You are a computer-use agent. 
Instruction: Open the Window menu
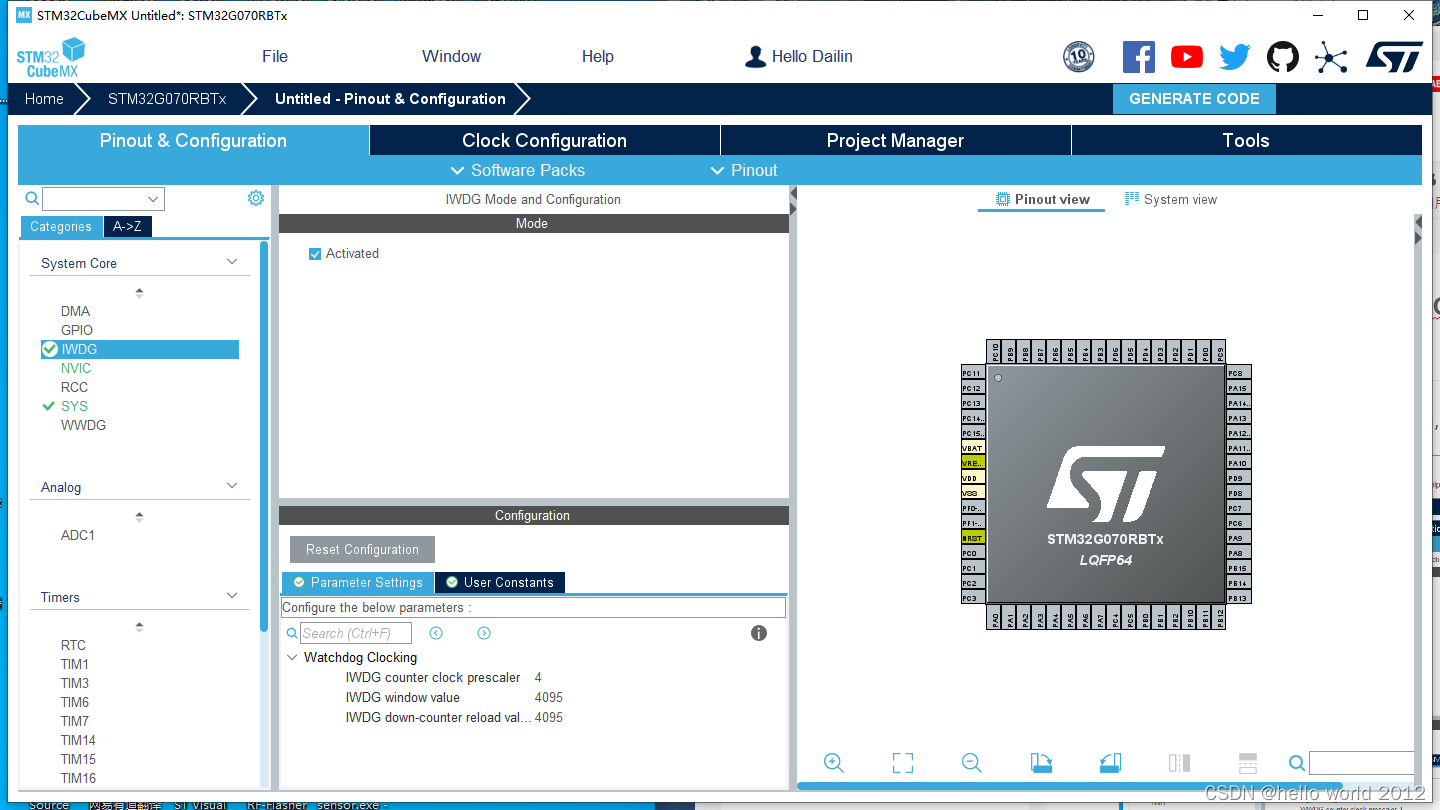(451, 57)
